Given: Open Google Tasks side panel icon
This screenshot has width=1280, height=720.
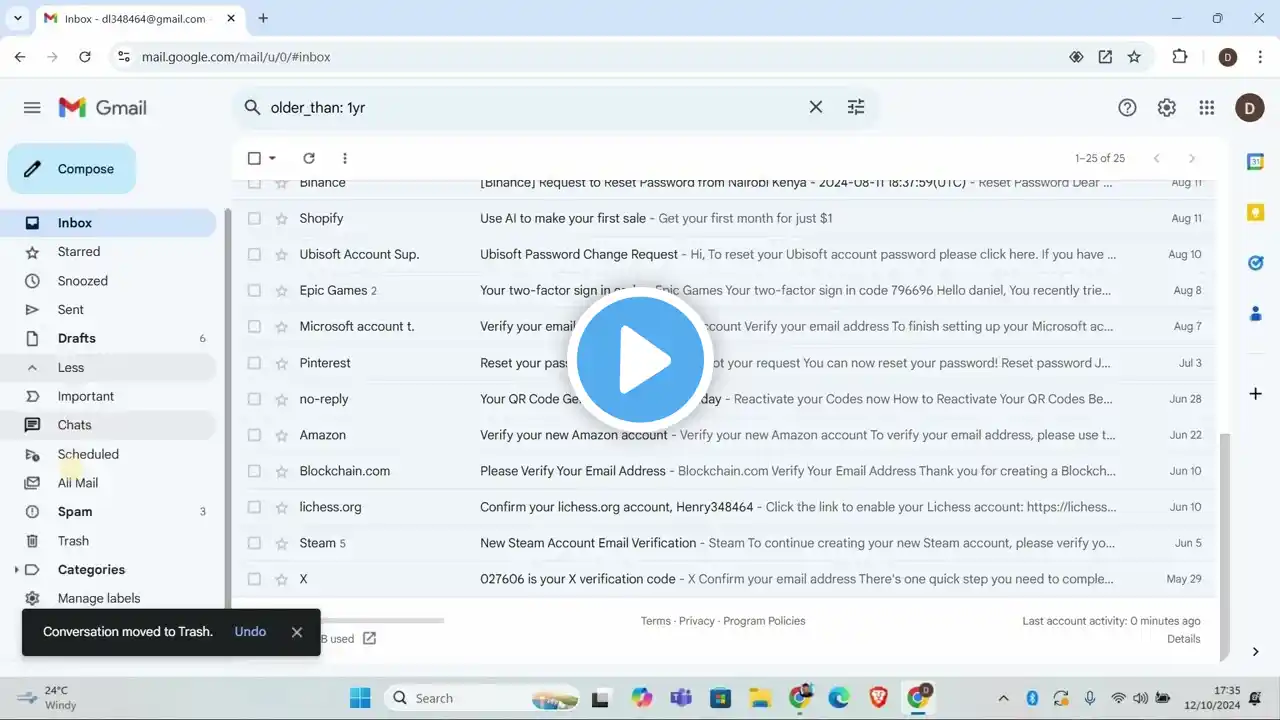Looking at the screenshot, I should [x=1256, y=263].
